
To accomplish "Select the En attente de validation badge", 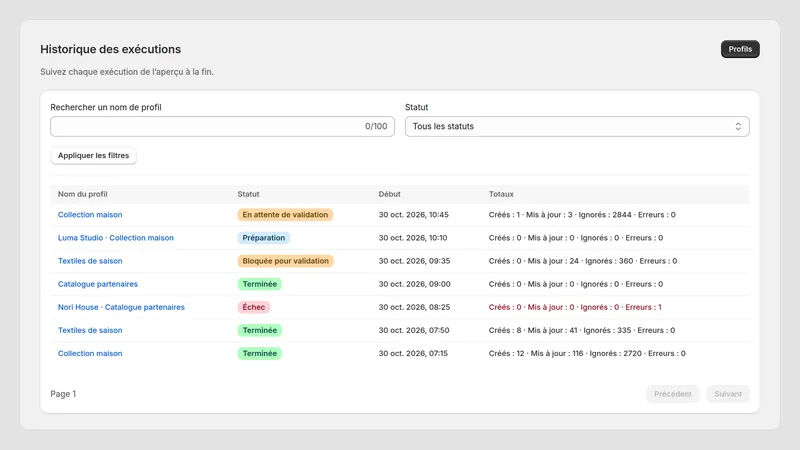I will coord(285,215).
